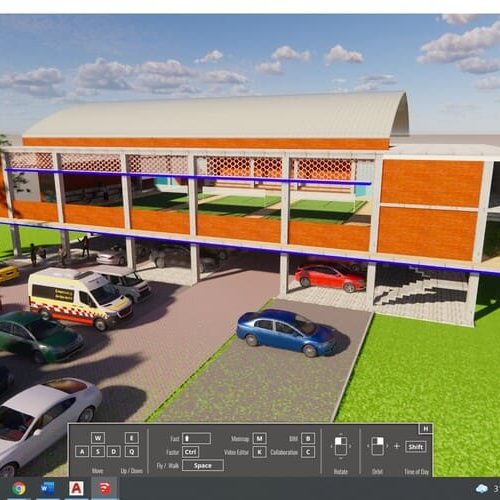
Task: Click the red car under the building
Action: click(330, 278)
